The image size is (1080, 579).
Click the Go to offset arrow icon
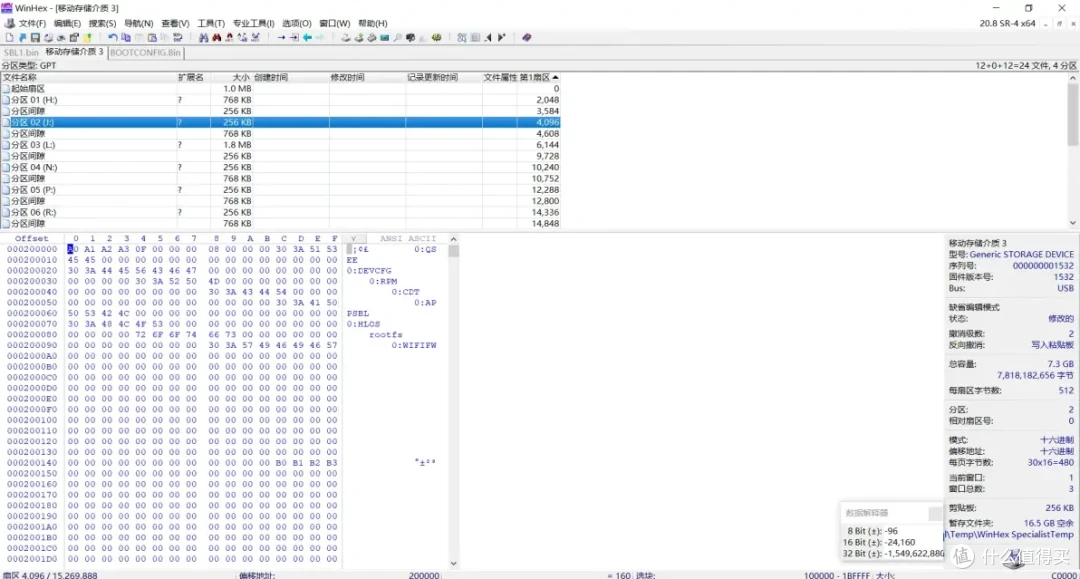[x=282, y=38]
